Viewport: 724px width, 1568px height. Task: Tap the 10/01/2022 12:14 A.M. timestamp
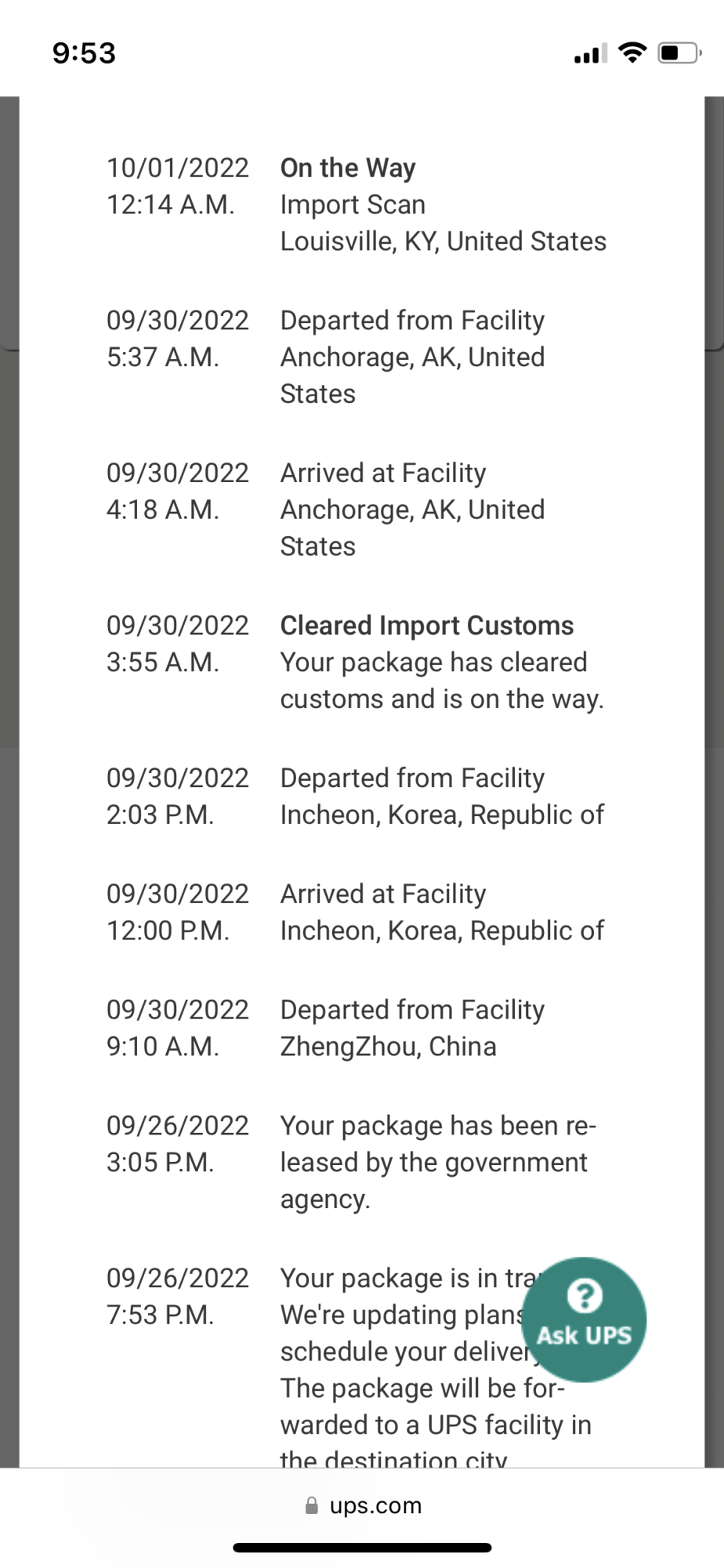click(178, 186)
